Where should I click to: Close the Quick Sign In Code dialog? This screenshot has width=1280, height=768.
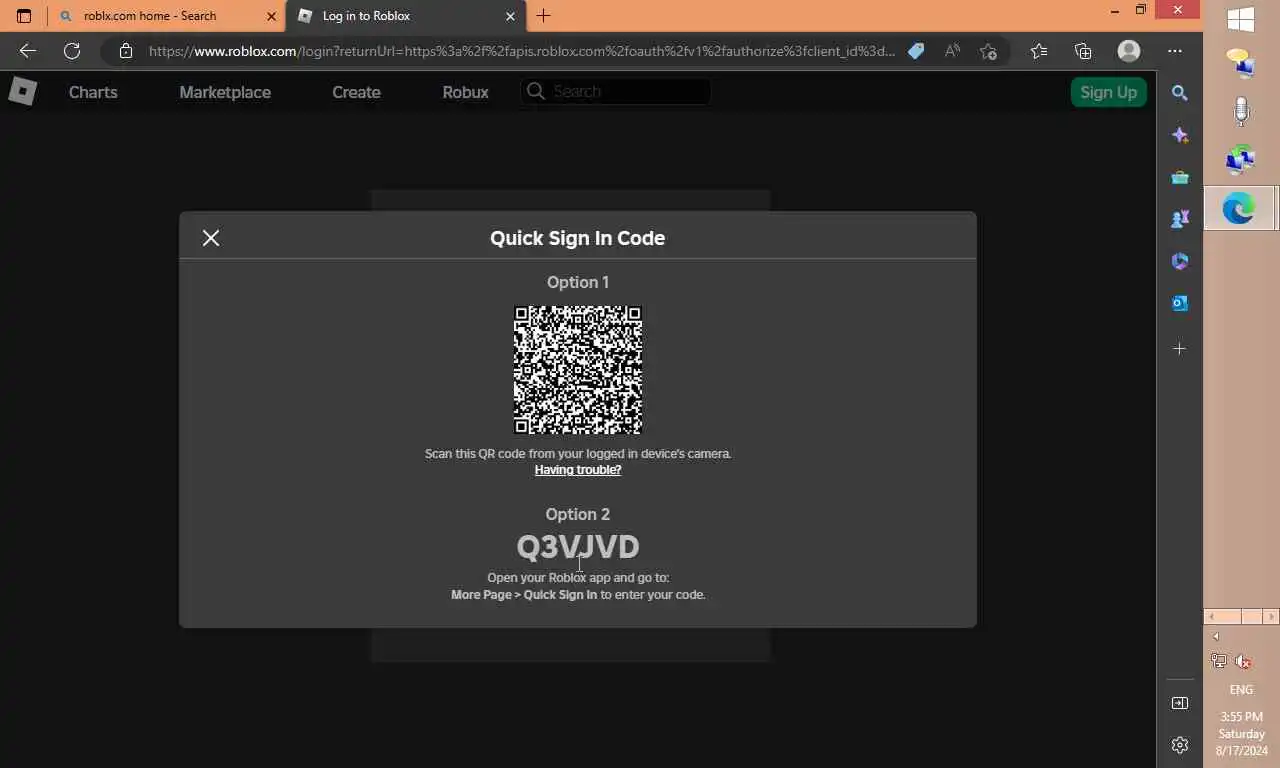coord(211,238)
